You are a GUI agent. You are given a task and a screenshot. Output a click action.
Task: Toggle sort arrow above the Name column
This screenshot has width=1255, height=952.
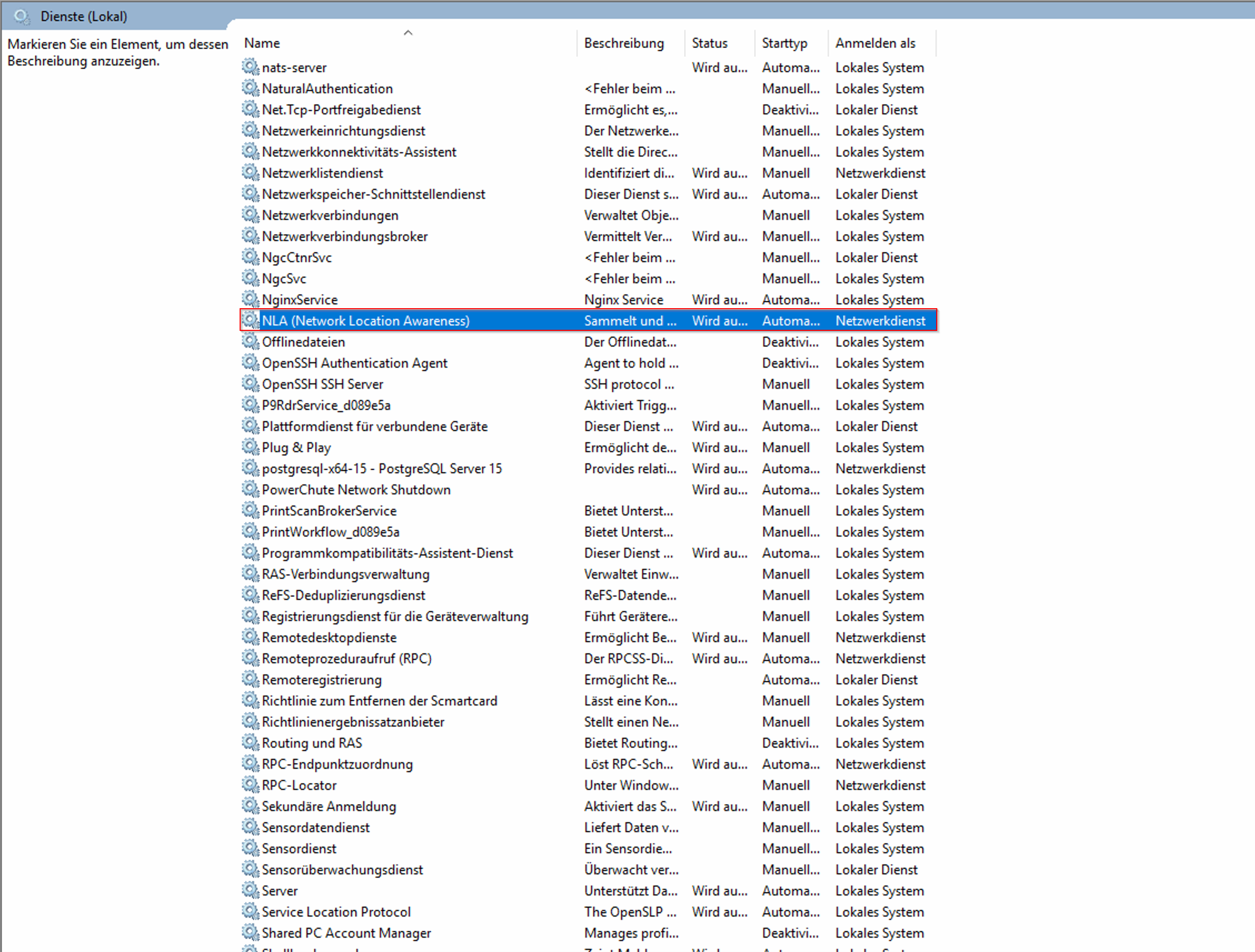(407, 33)
